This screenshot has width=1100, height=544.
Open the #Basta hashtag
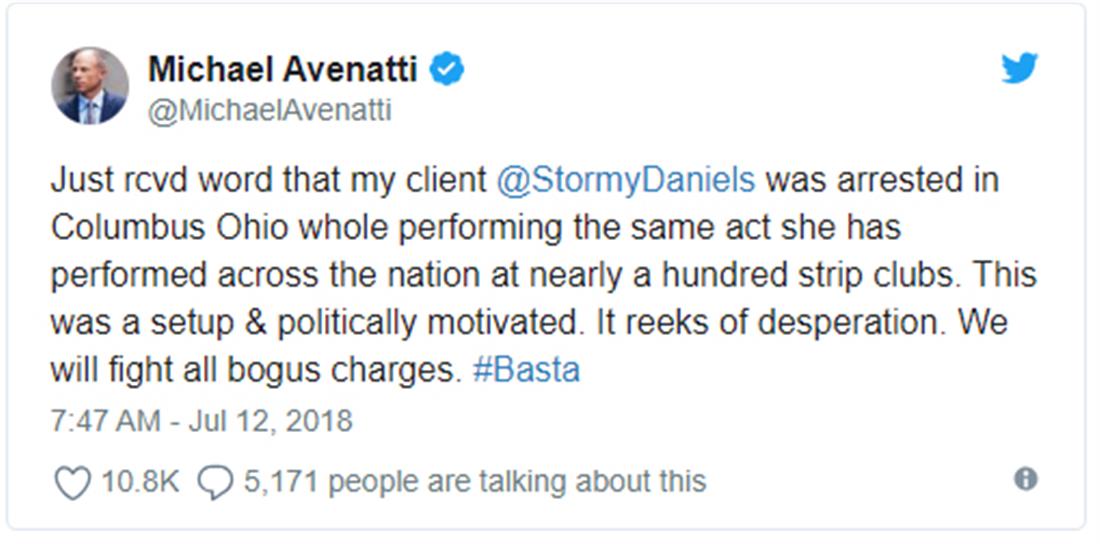pos(524,371)
